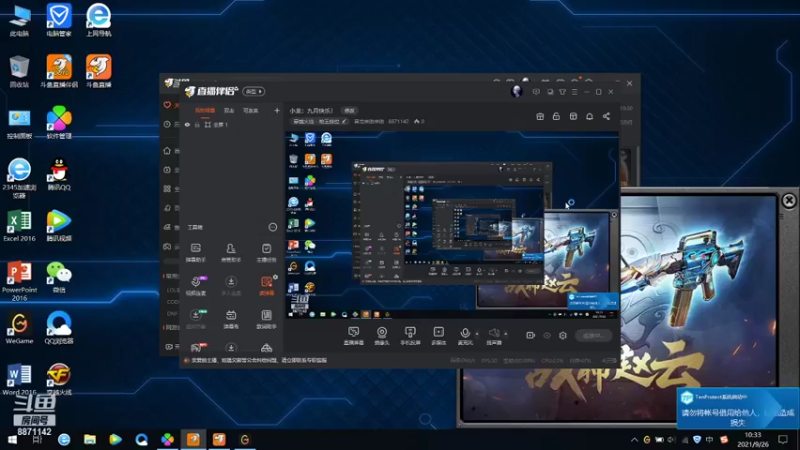Image resolution: width=800 pixels, height=450 pixels.
Task: Mute the 麦克风 microphone
Action: coord(465,336)
